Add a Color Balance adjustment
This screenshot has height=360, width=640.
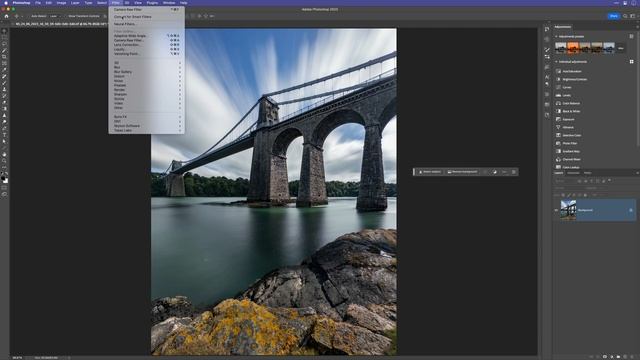click(571, 103)
